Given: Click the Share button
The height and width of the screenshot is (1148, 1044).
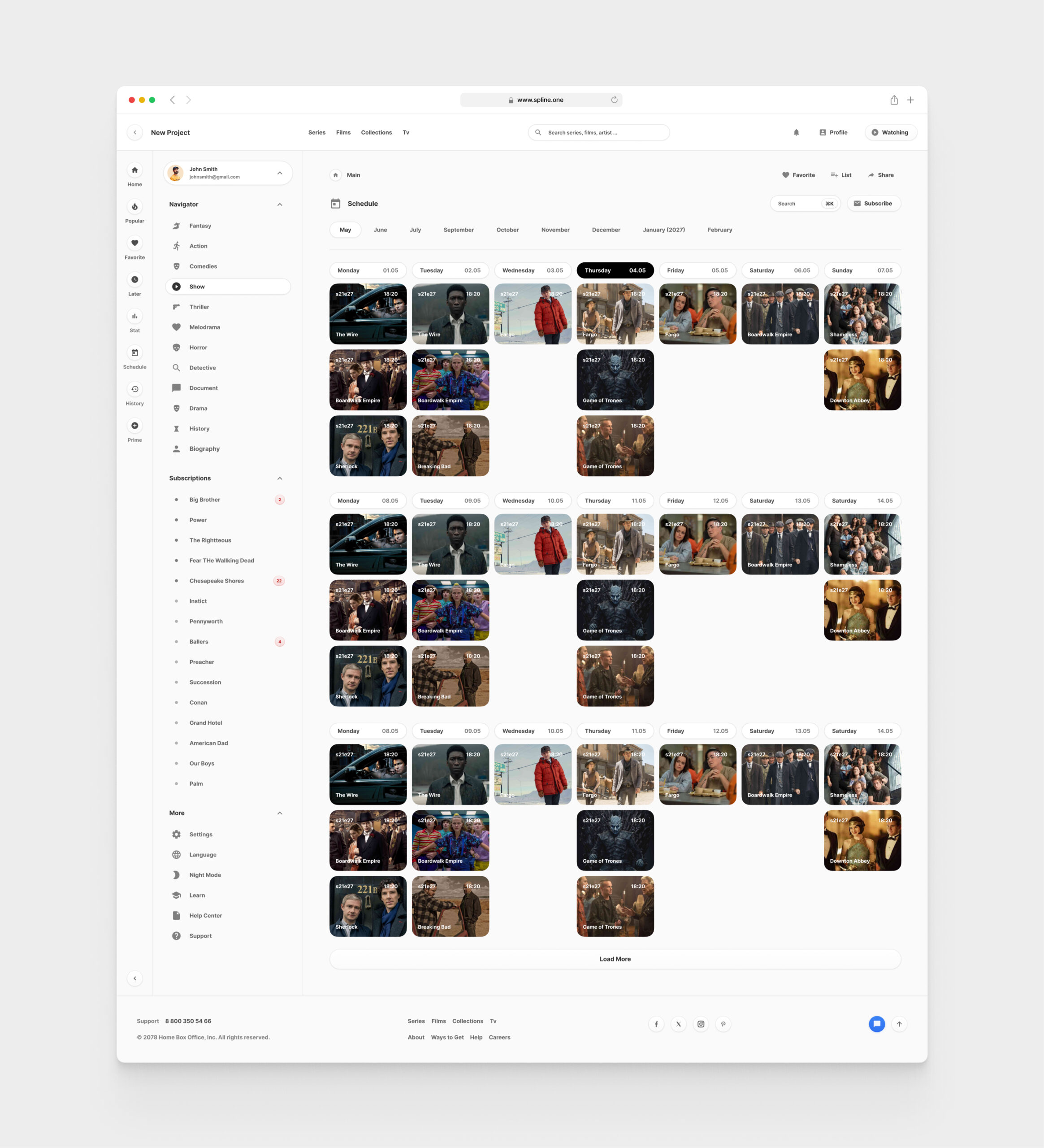Looking at the screenshot, I should 881,175.
